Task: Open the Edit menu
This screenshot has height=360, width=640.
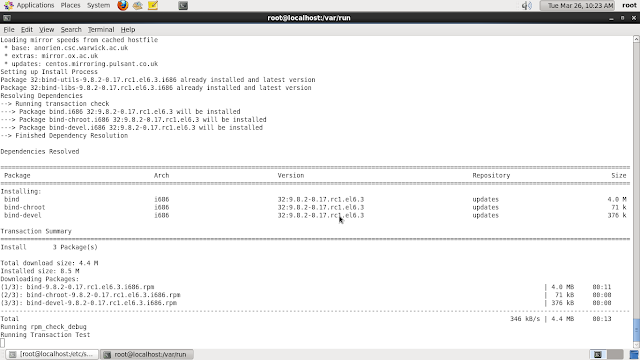Action: tap(27, 29)
